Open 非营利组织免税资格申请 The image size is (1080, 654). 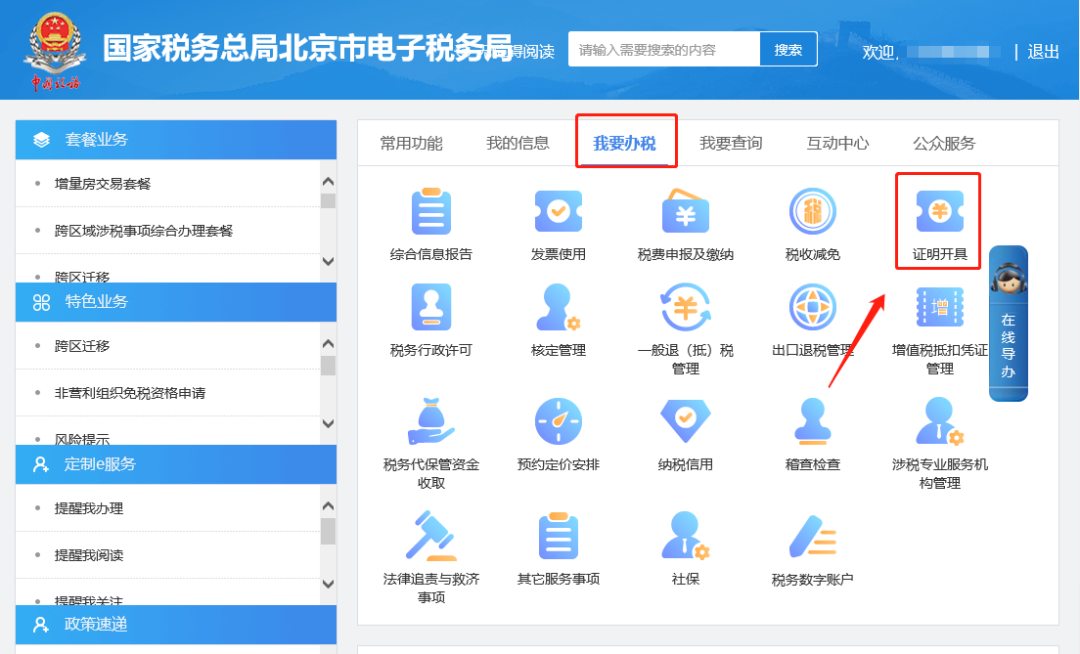coord(130,393)
